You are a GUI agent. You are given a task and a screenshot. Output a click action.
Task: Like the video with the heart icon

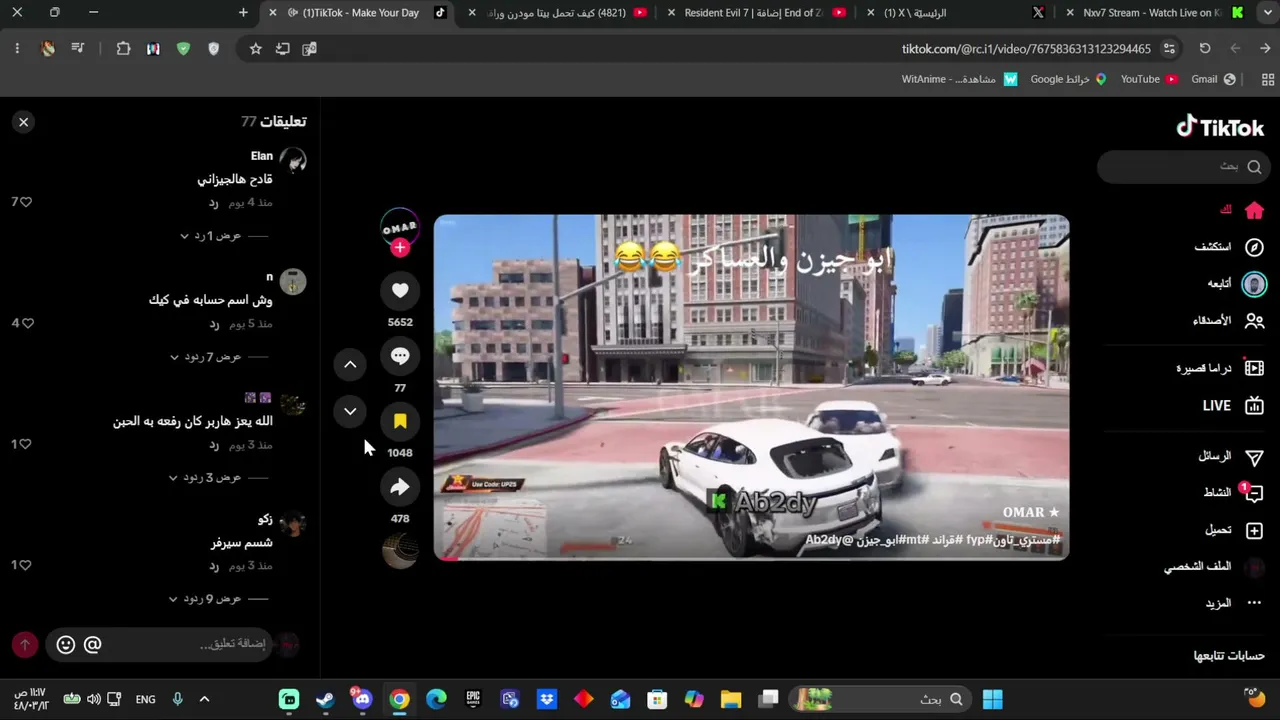[x=400, y=290]
